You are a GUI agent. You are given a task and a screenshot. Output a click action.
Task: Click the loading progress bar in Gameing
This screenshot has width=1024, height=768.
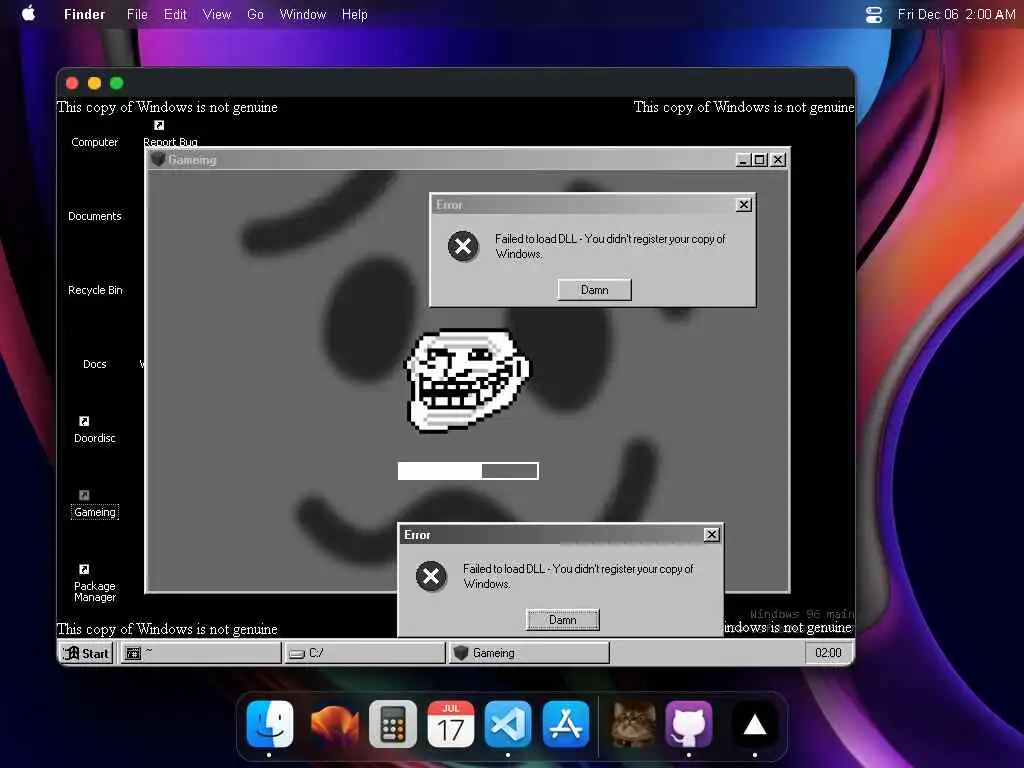(x=468, y=471)
